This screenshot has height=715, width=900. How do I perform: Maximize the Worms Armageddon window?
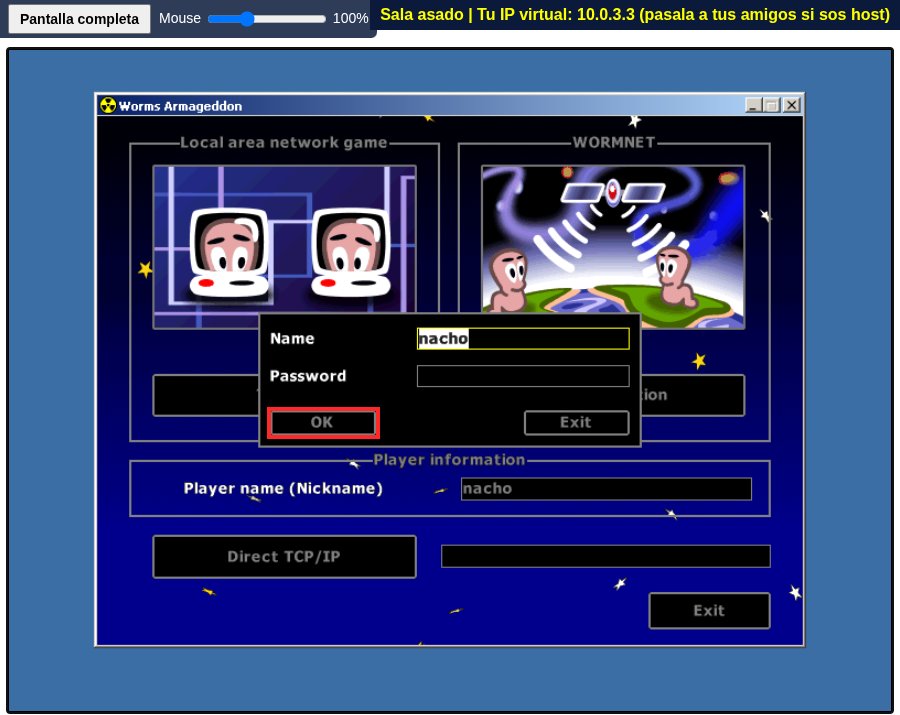pos(772,106)
